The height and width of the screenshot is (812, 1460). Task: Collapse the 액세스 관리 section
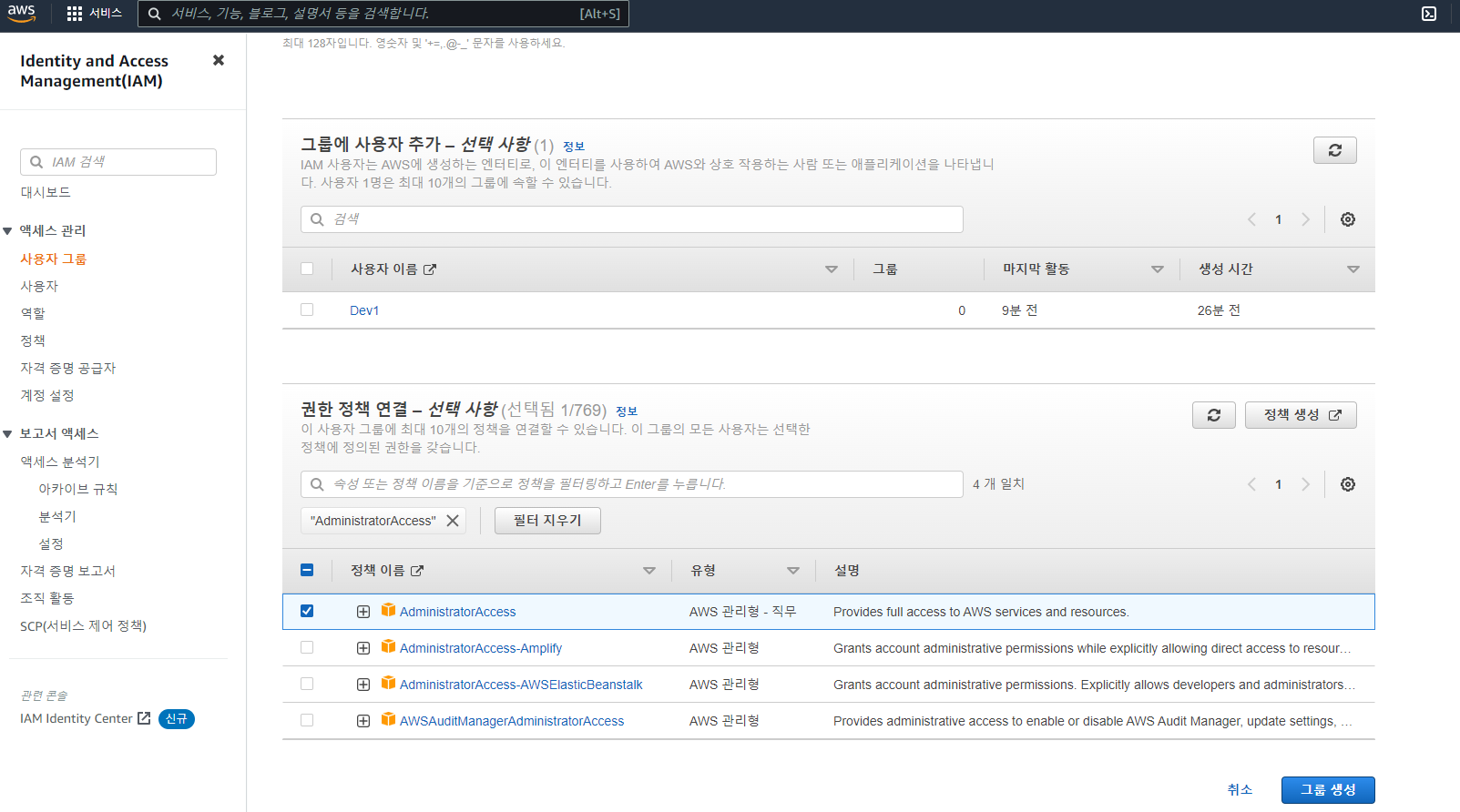pos(7,231)
